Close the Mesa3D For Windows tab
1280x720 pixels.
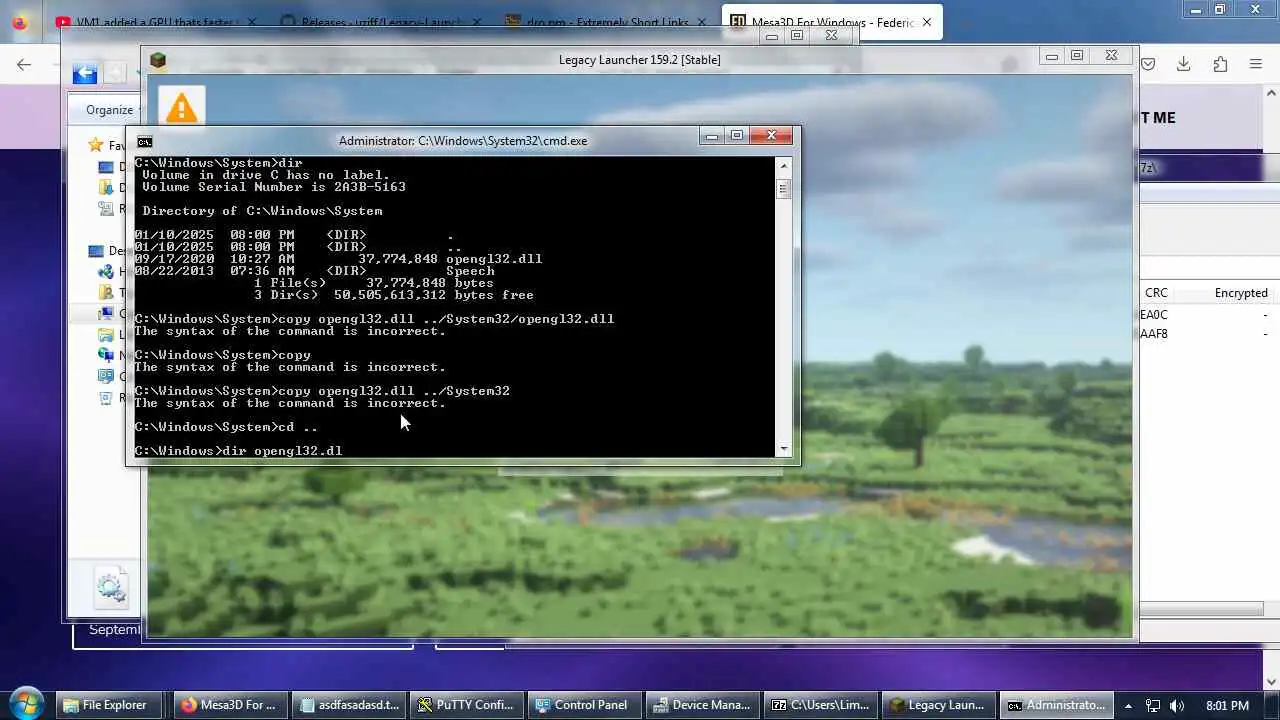tap(927, 21)
